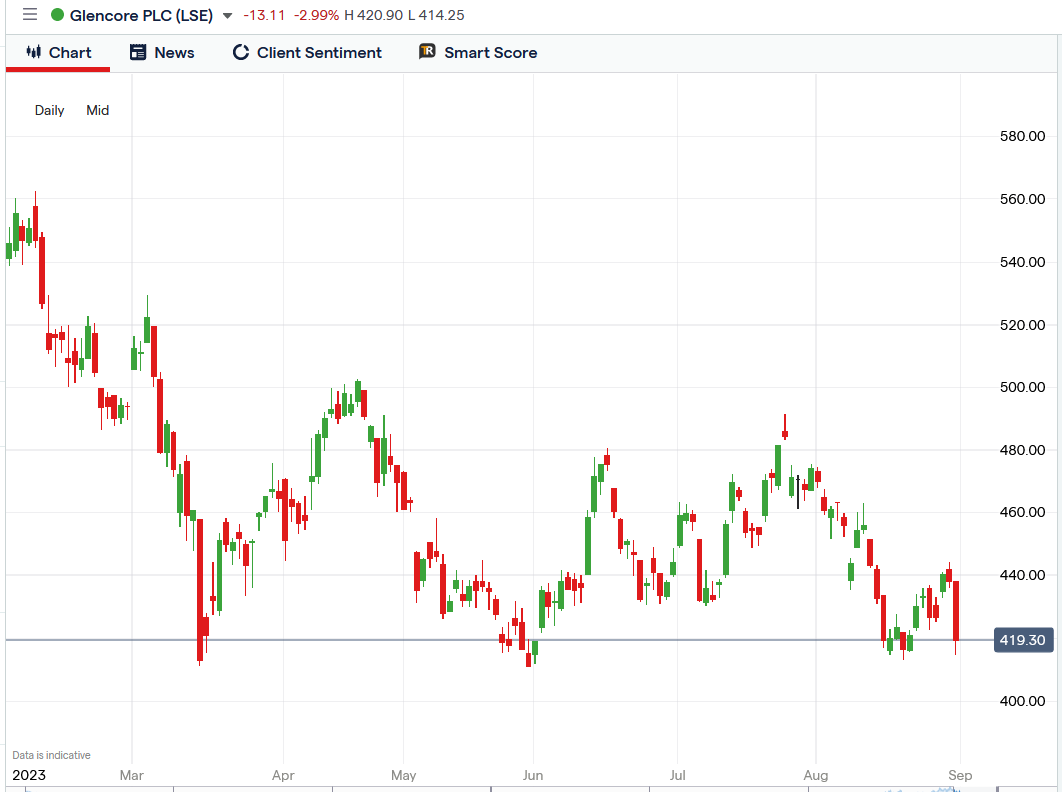The width and height of the screenshot is (1062, 792).
Task: Click the 400.00 price axis label
Action: pos(1022,701)
